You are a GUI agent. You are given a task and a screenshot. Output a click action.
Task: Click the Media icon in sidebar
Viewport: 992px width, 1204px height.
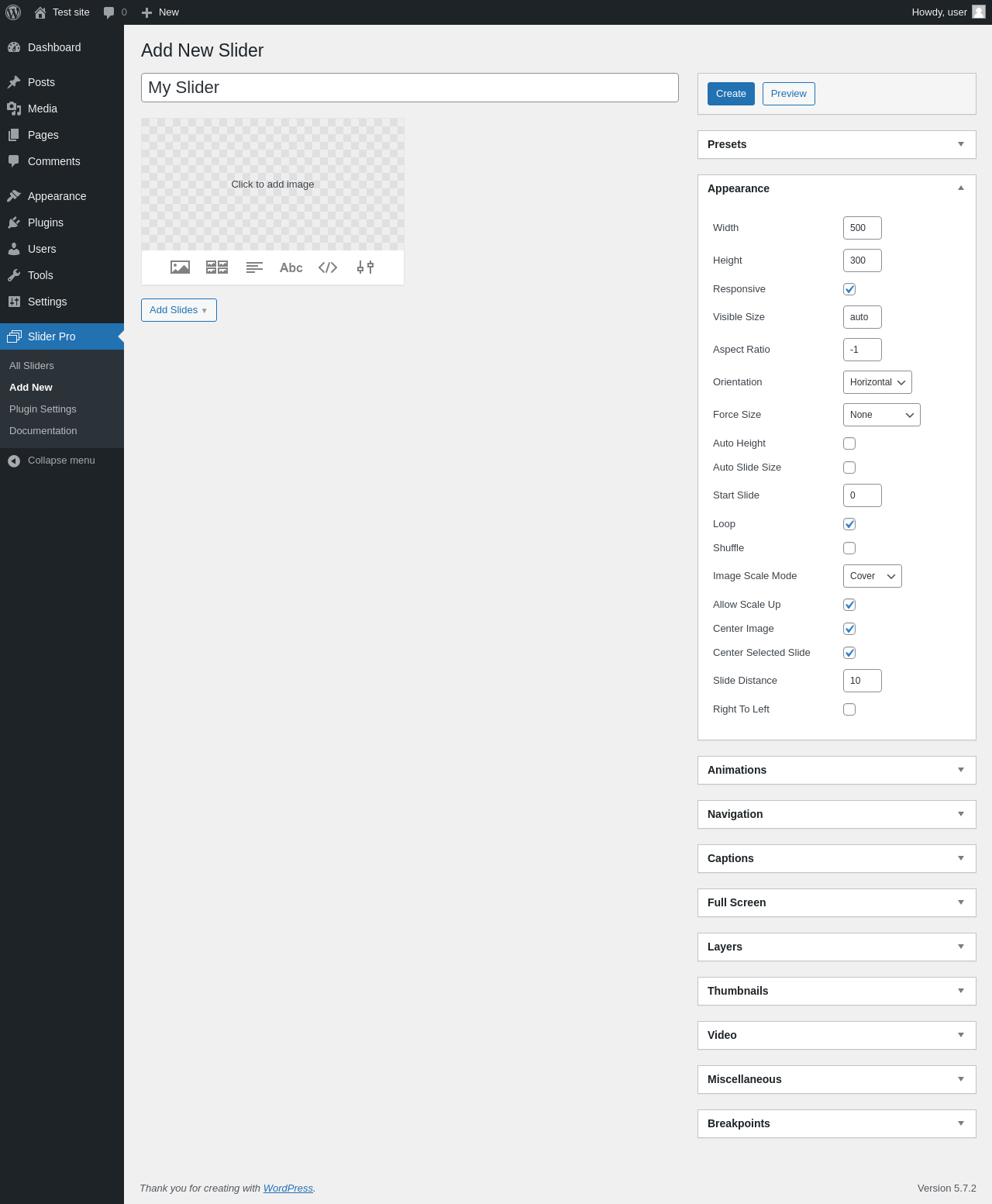(14, 109)
